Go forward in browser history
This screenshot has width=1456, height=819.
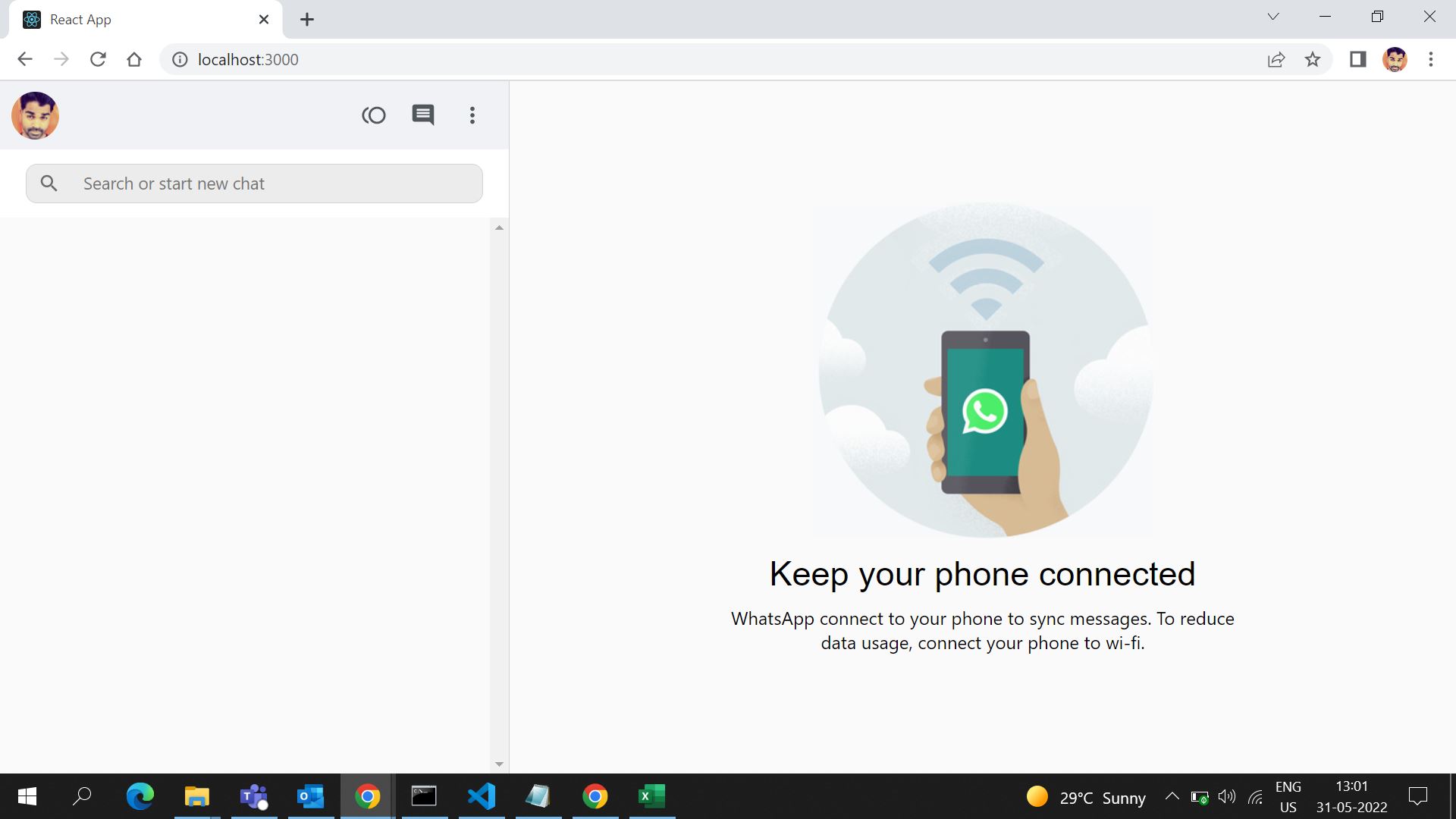click(x=61, y=59)
